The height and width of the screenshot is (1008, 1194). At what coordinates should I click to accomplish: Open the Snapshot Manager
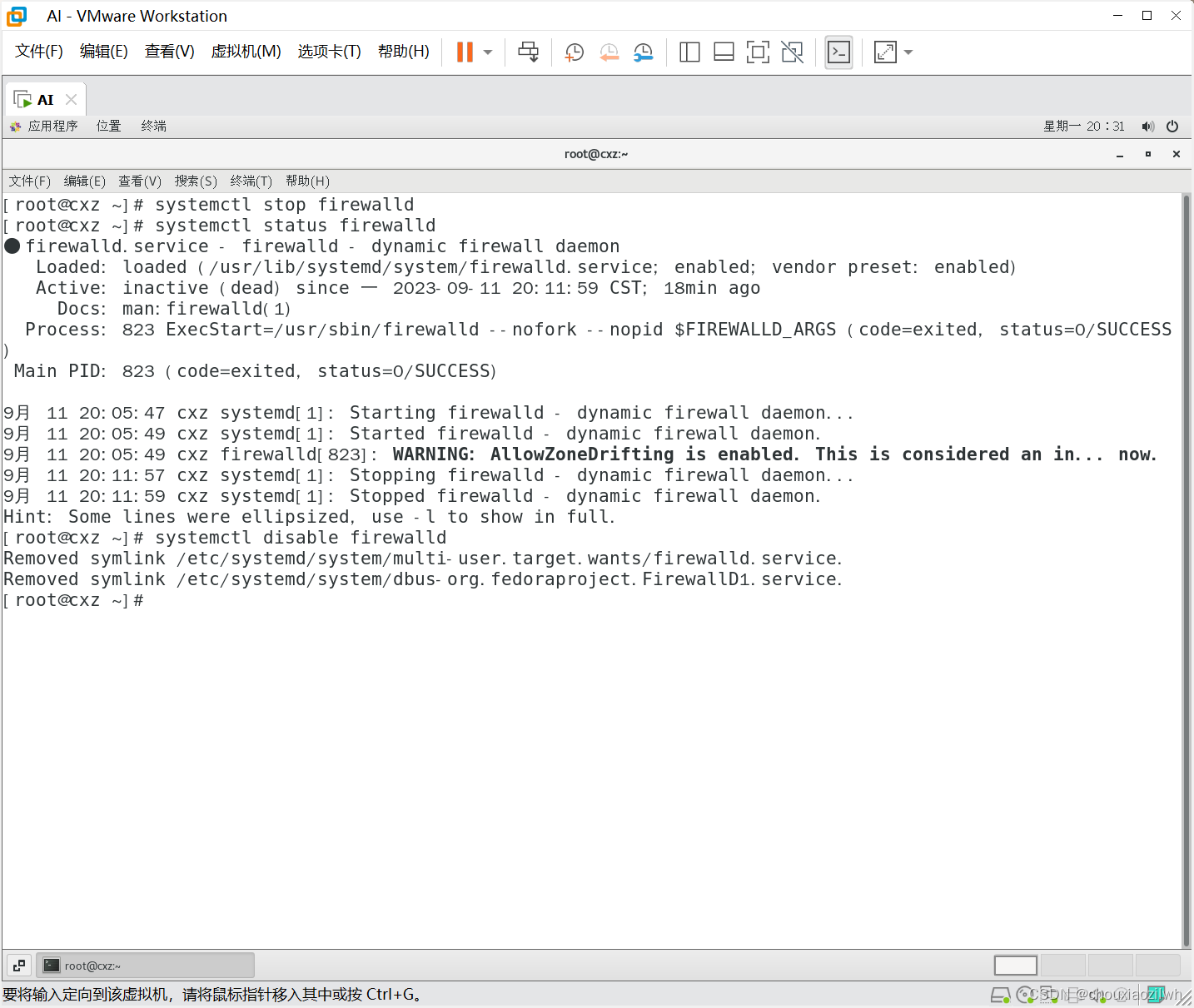pos(643,52)
